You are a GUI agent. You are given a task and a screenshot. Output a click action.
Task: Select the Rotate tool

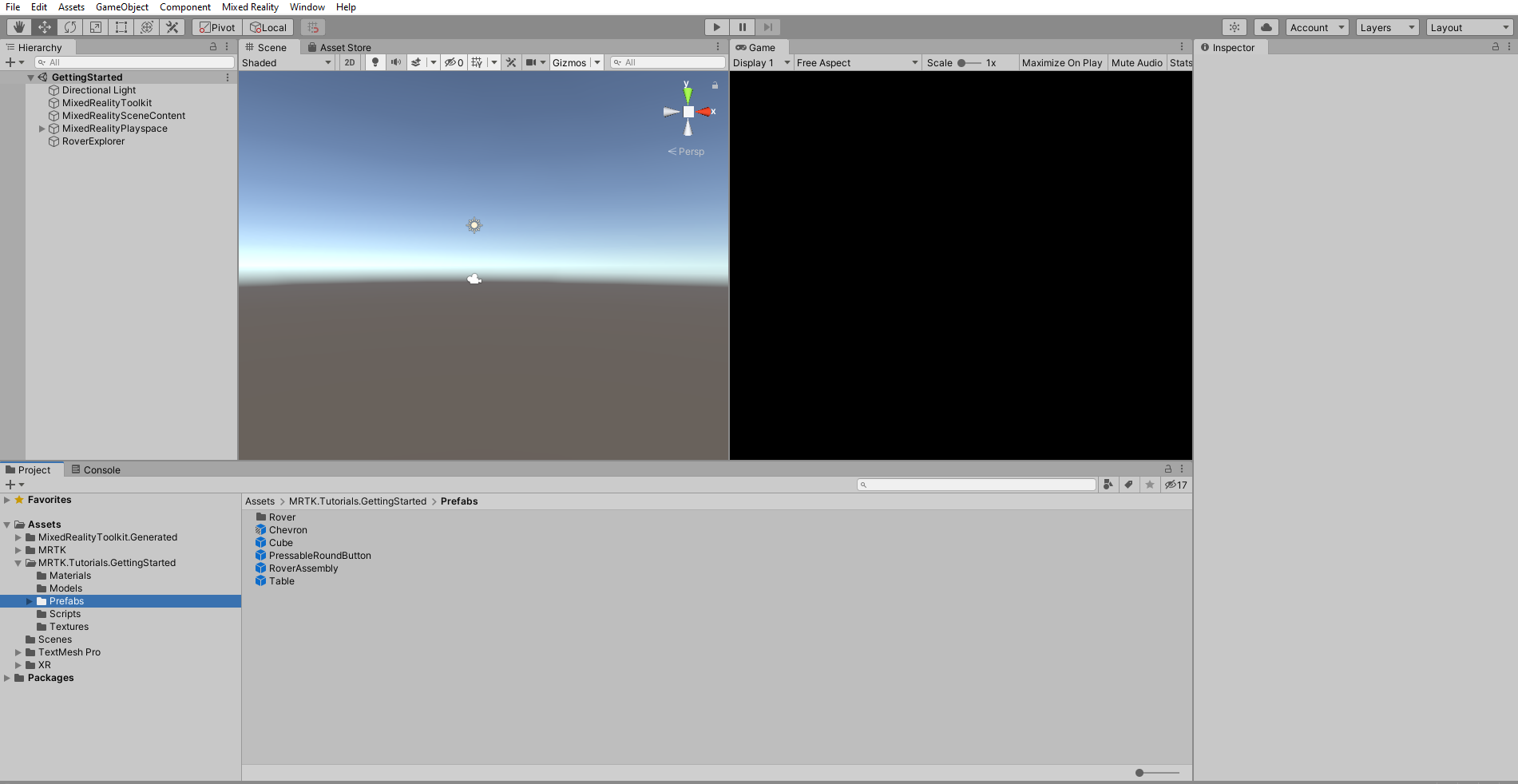click(x=70, y=27)
